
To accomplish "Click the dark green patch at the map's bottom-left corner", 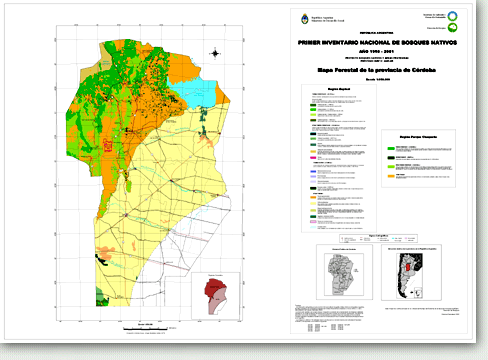I will point(102,297).
